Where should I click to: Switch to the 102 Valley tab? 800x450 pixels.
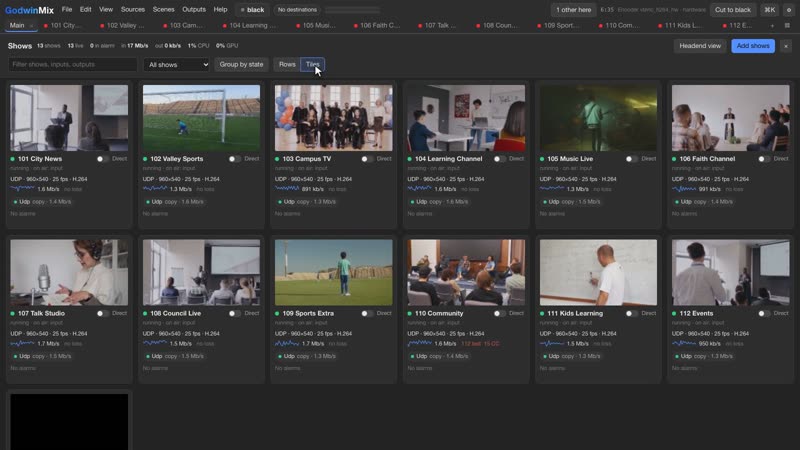(x=122, y=26)
